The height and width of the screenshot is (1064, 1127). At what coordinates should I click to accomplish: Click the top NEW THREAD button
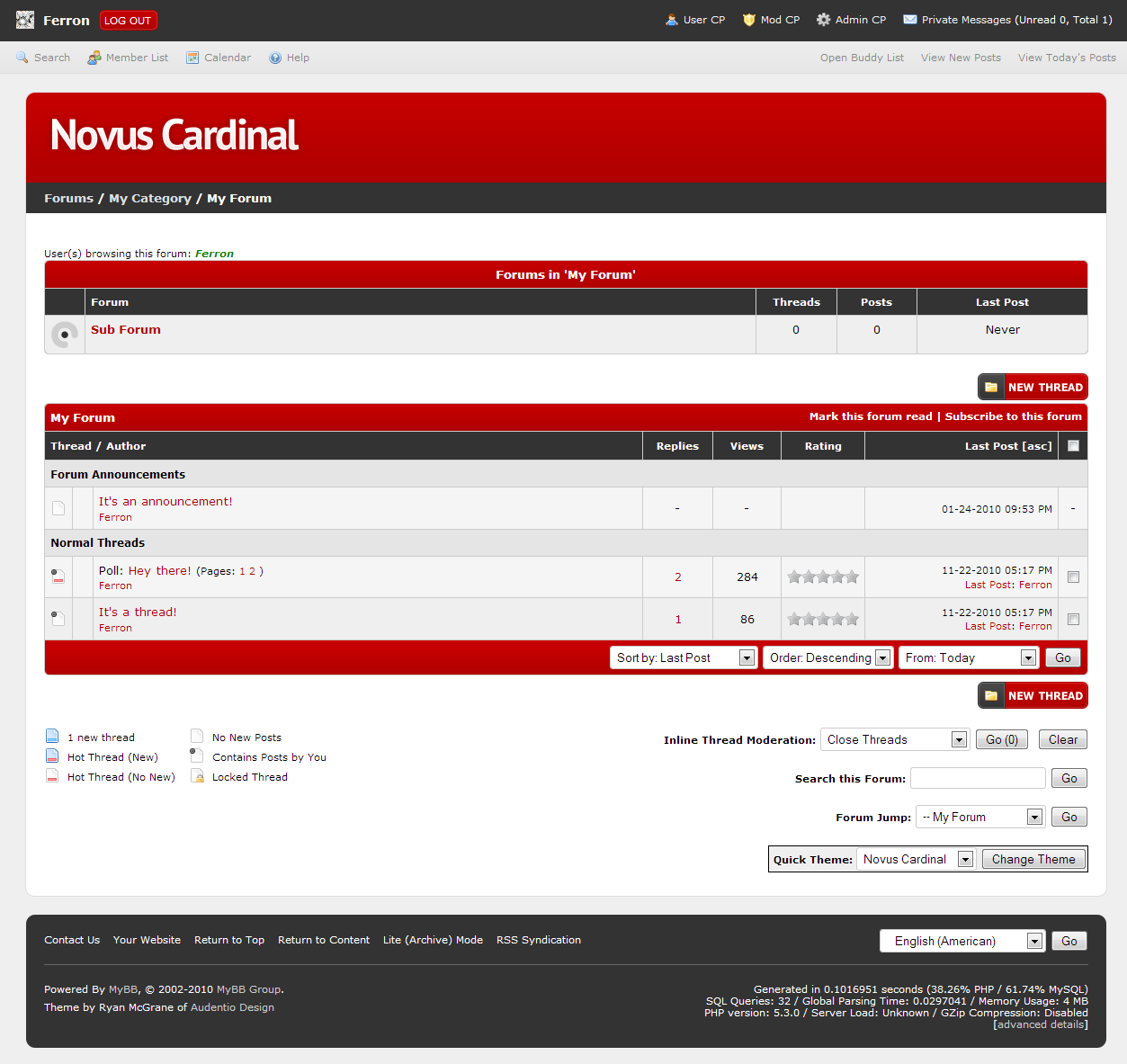coord(1033,388)
